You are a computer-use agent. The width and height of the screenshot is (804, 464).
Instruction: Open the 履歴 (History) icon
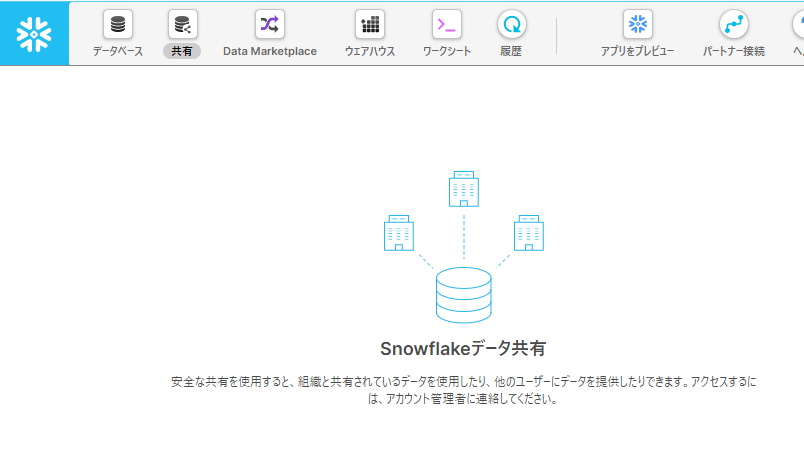point(511,24)
